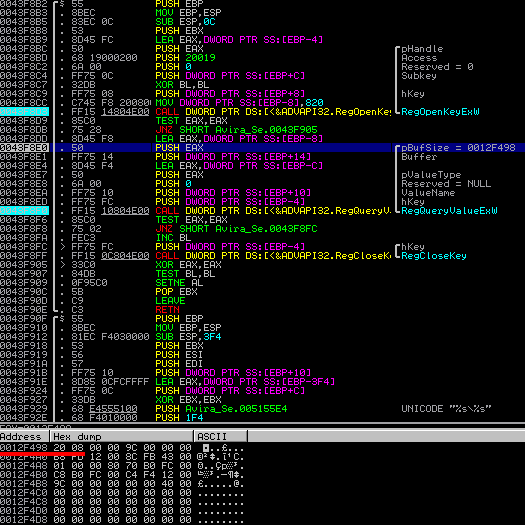The image size is (525, 525).
Task: Select PUSH Avira_Se.005155E4 instruction
Action: [x=221, y=409]
